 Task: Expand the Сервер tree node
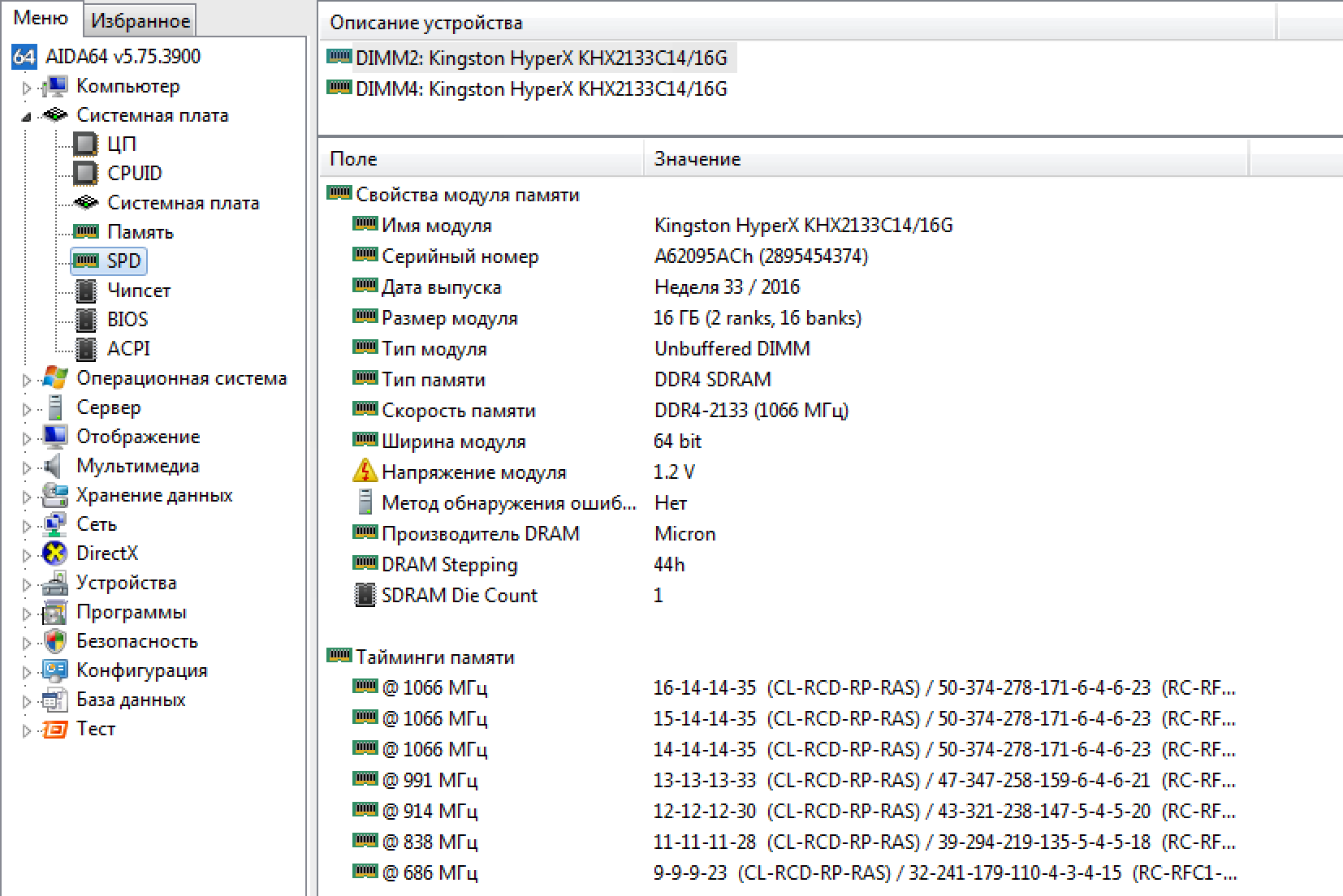tap(26, 409)
